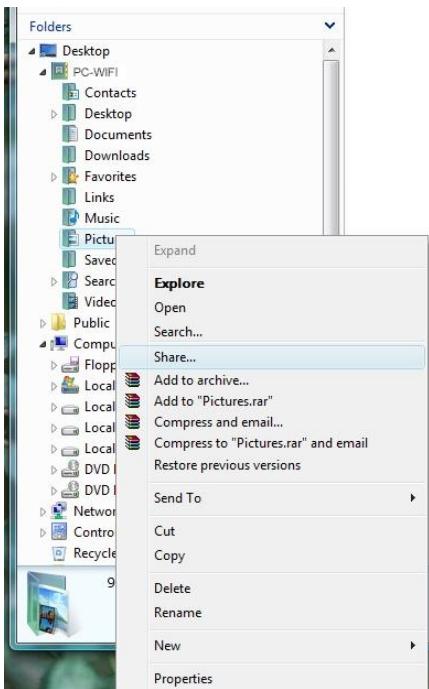The image size is (429, 689).
Task: Click the Saved Games folder icon
Action: tap(70, 260)
